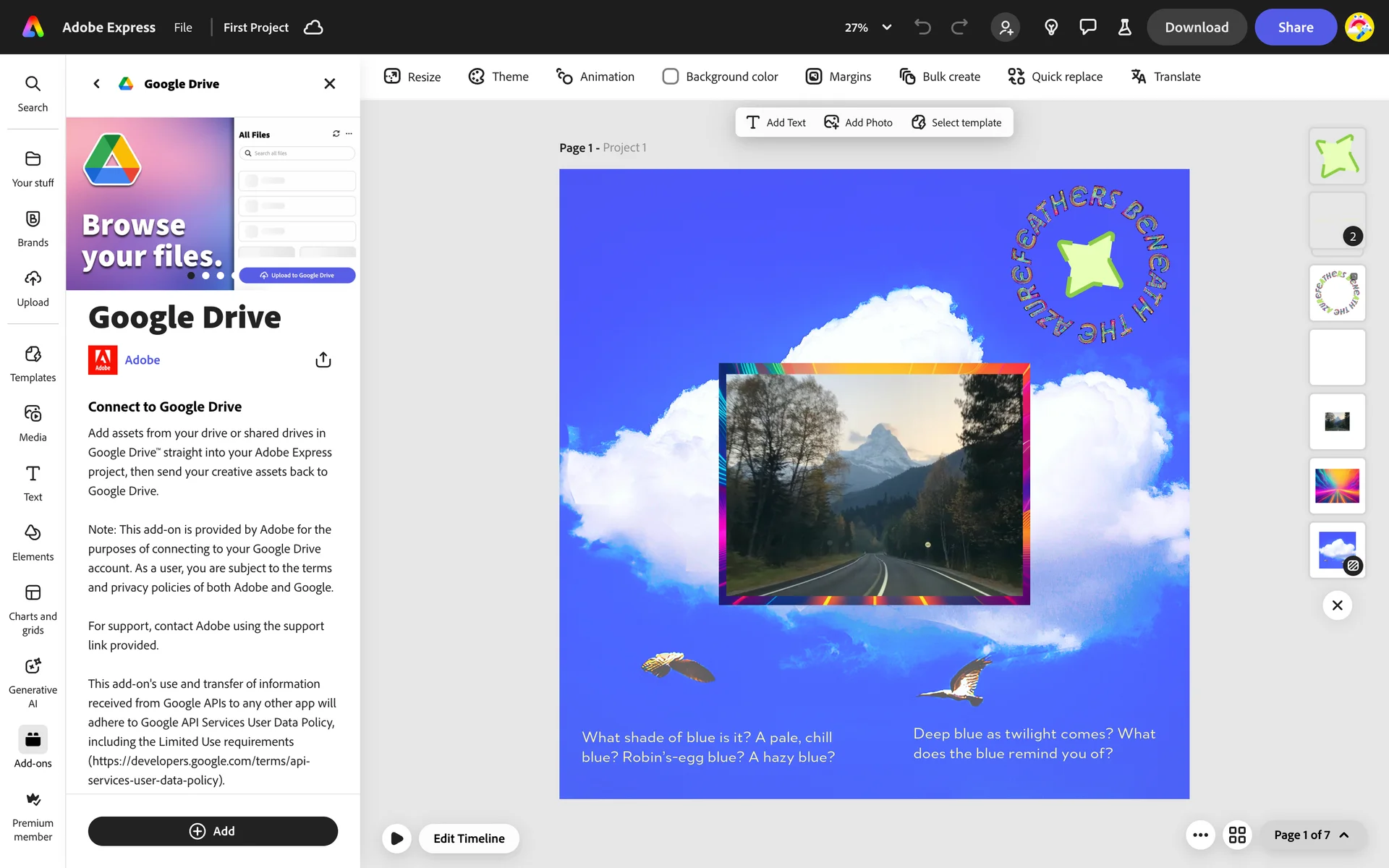
Task: Go back from Google Drive panel
Action: click(x=96, y=84)
